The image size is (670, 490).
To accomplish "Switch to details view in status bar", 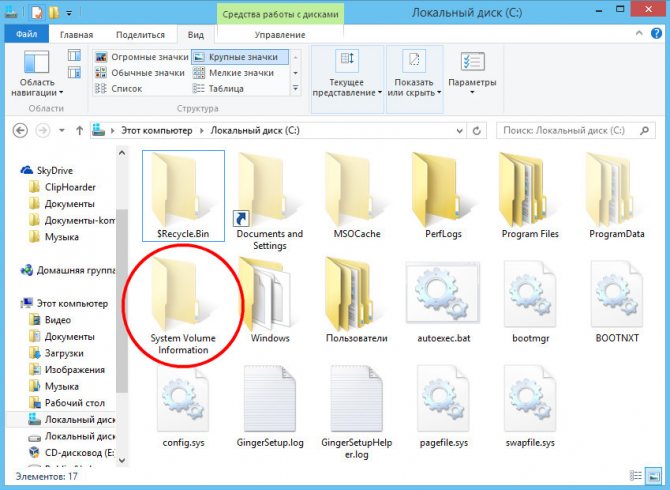I will (636, 475).
